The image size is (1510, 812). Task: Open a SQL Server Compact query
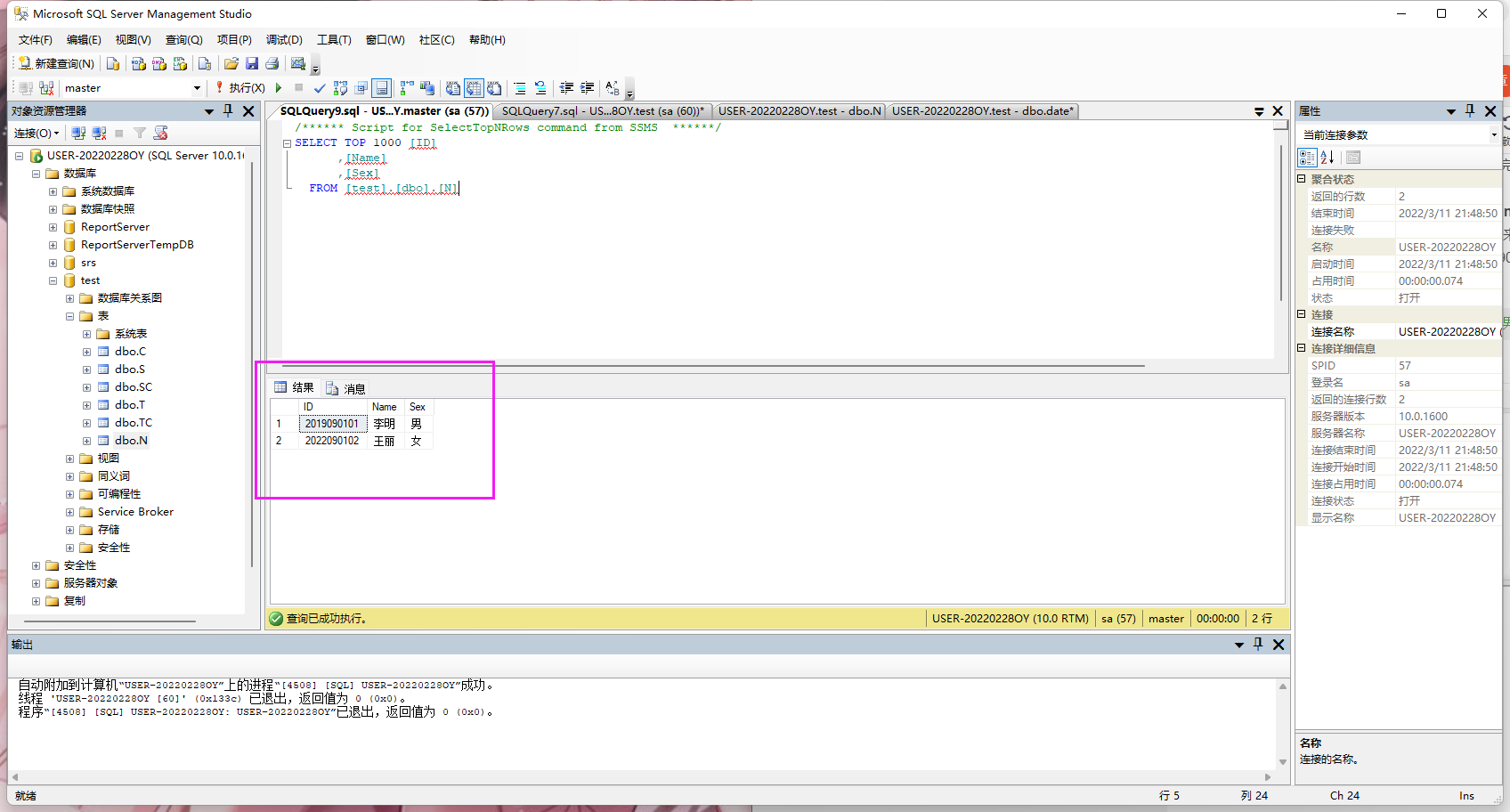pos(205,63)
